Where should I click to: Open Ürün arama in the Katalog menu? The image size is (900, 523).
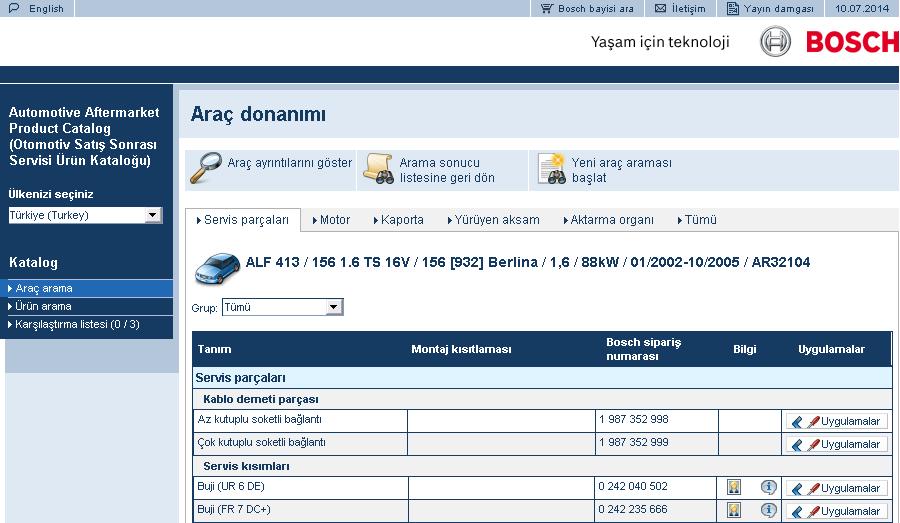(44, 306)
